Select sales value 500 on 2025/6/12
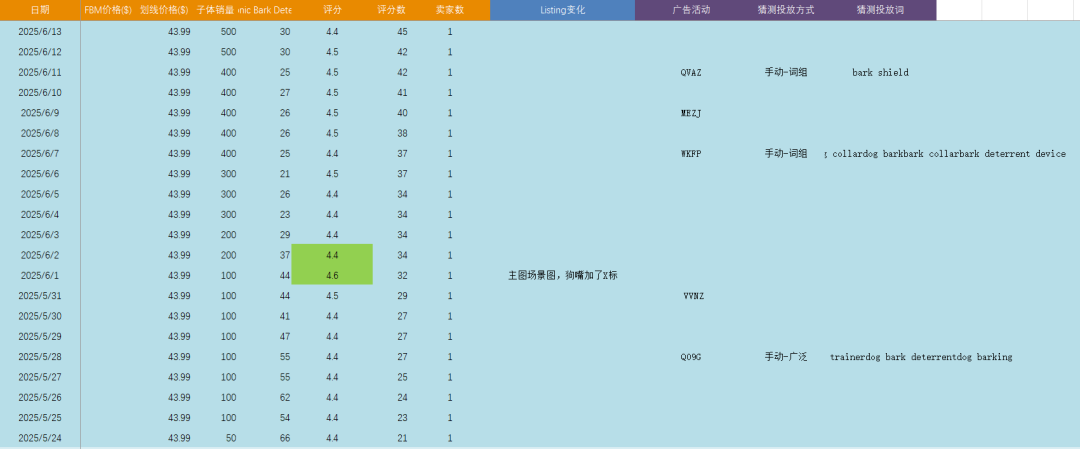Viewport: 1080px width, 449px height. [x=229, y=52]
